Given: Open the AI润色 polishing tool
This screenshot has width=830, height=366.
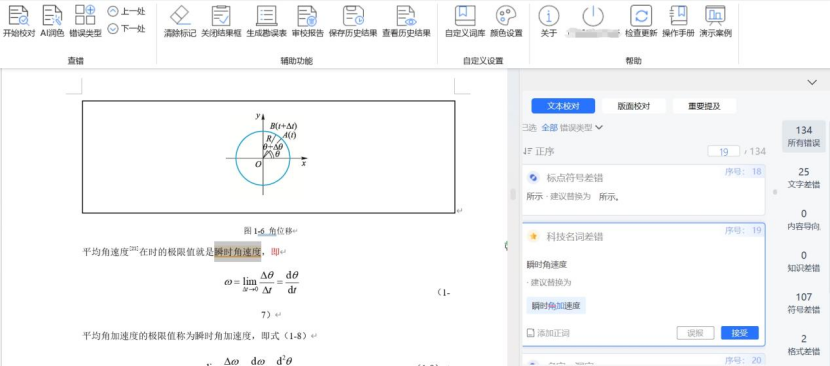Looking at the screenshot, I should [x=52, y=21].
